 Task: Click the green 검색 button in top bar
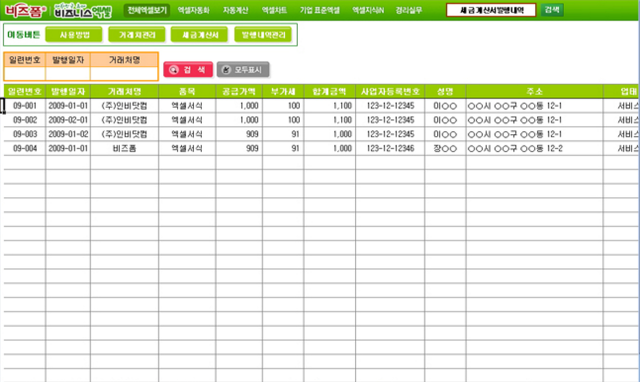click(x=552, y=10)
